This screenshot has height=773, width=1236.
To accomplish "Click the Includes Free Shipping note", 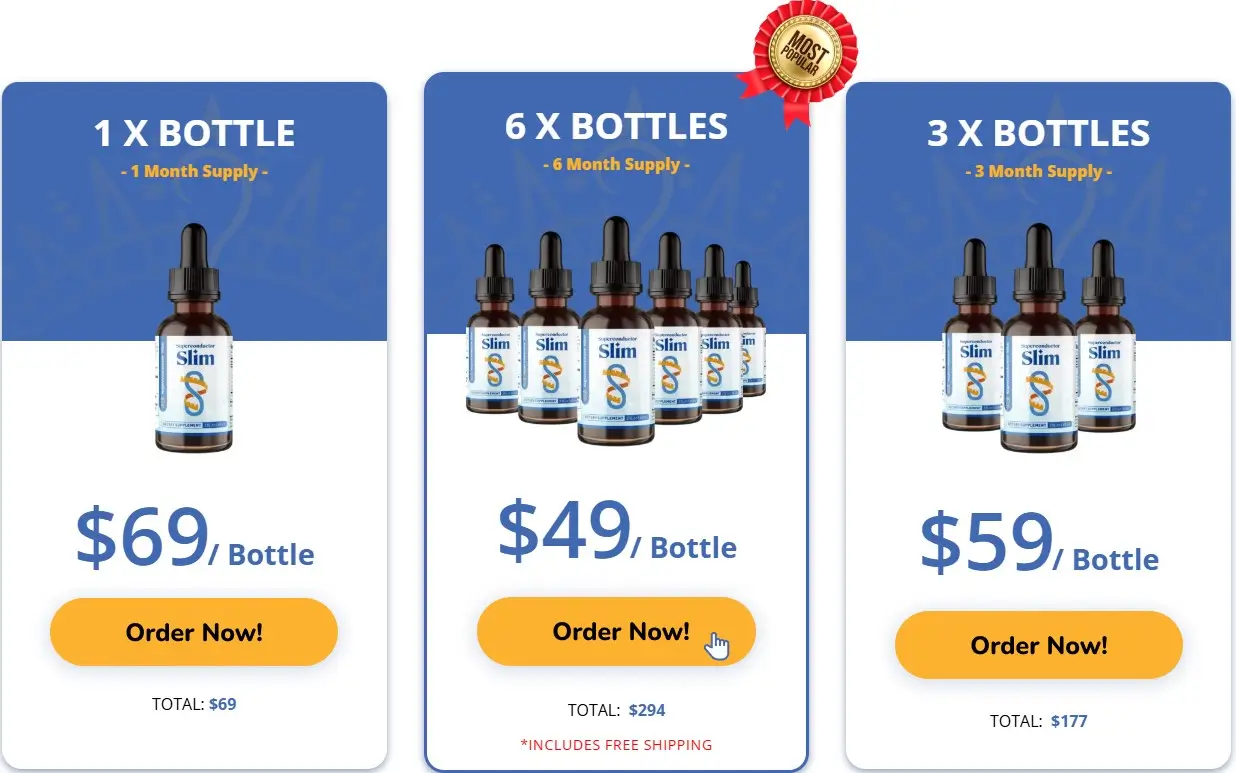I will coord(616,745).
